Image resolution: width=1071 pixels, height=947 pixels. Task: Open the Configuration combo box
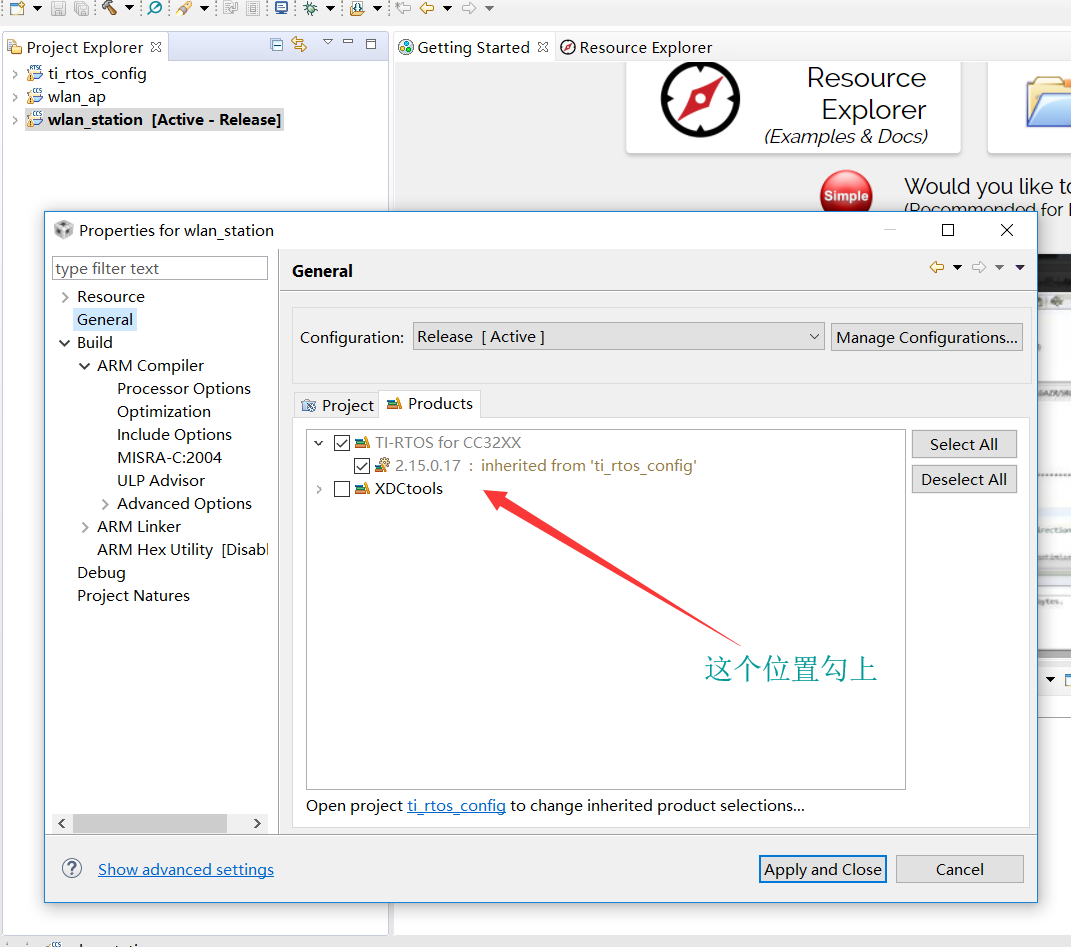click(x=618, y=337)
